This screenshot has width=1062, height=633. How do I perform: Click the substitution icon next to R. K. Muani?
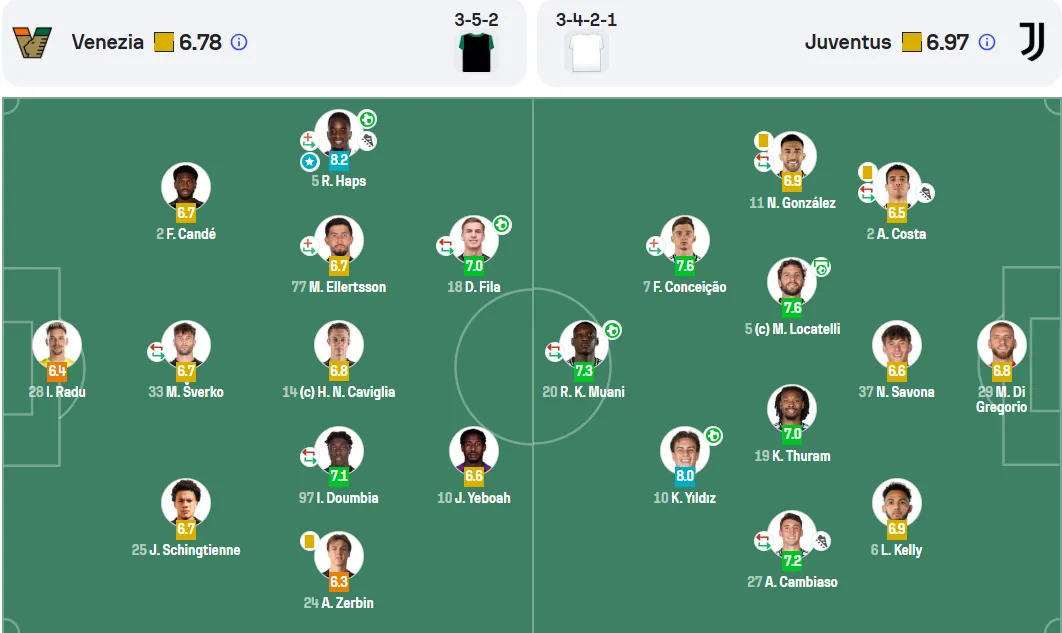click(554, 351)
